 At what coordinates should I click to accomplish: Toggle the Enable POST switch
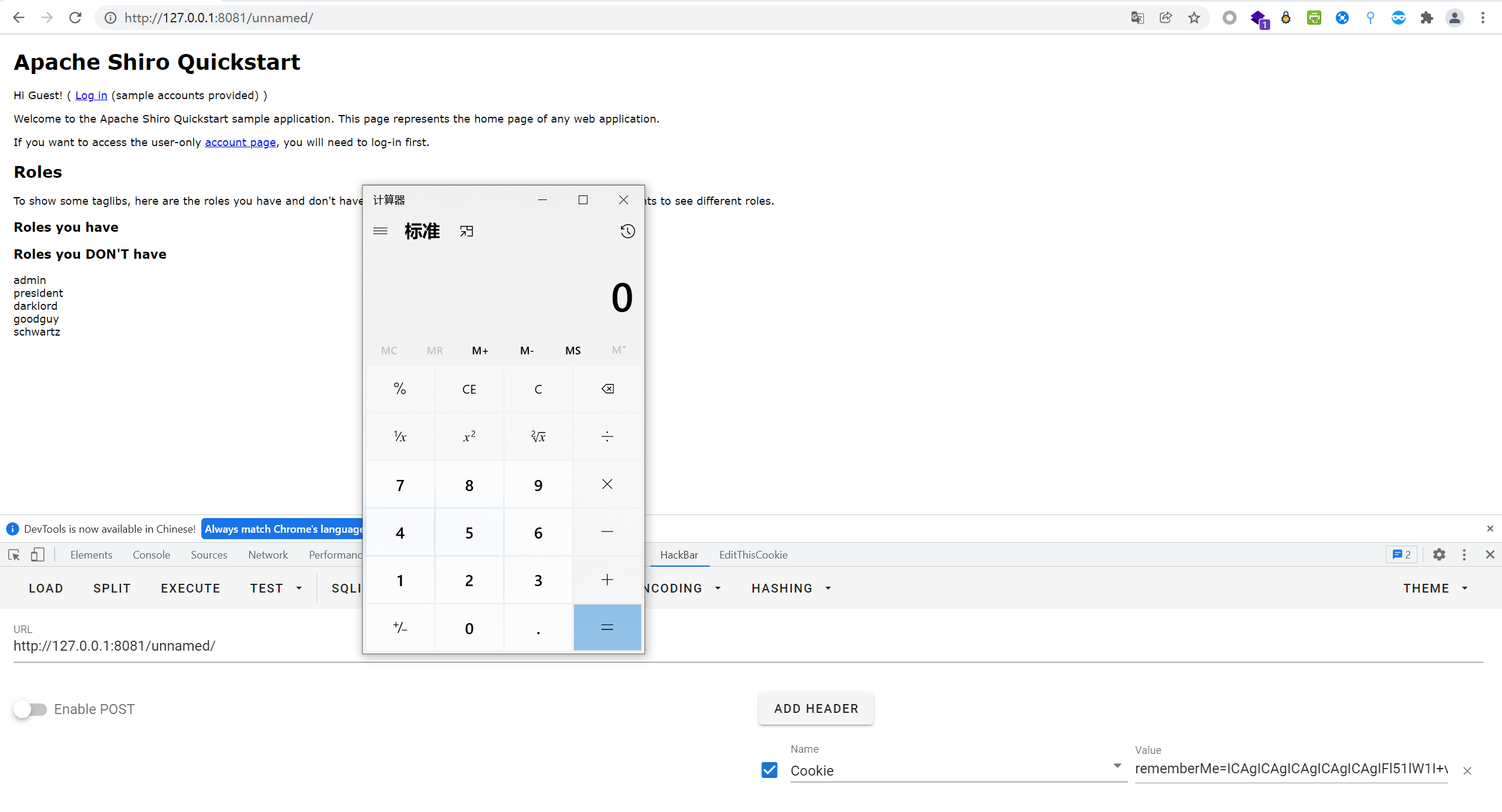pyautogui.click(x=31, y=709)
